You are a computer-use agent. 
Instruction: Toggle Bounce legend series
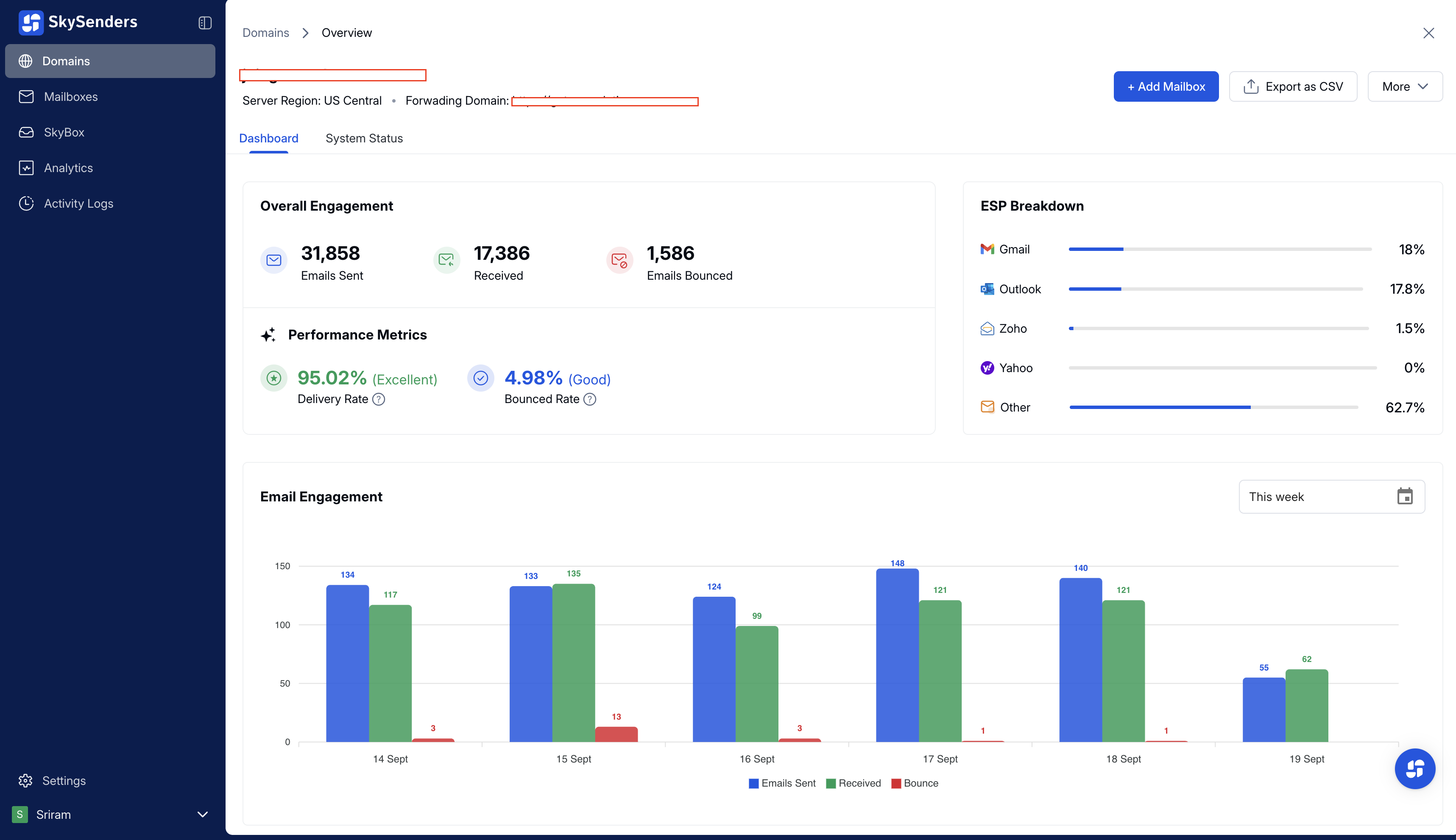click(915, 783)
